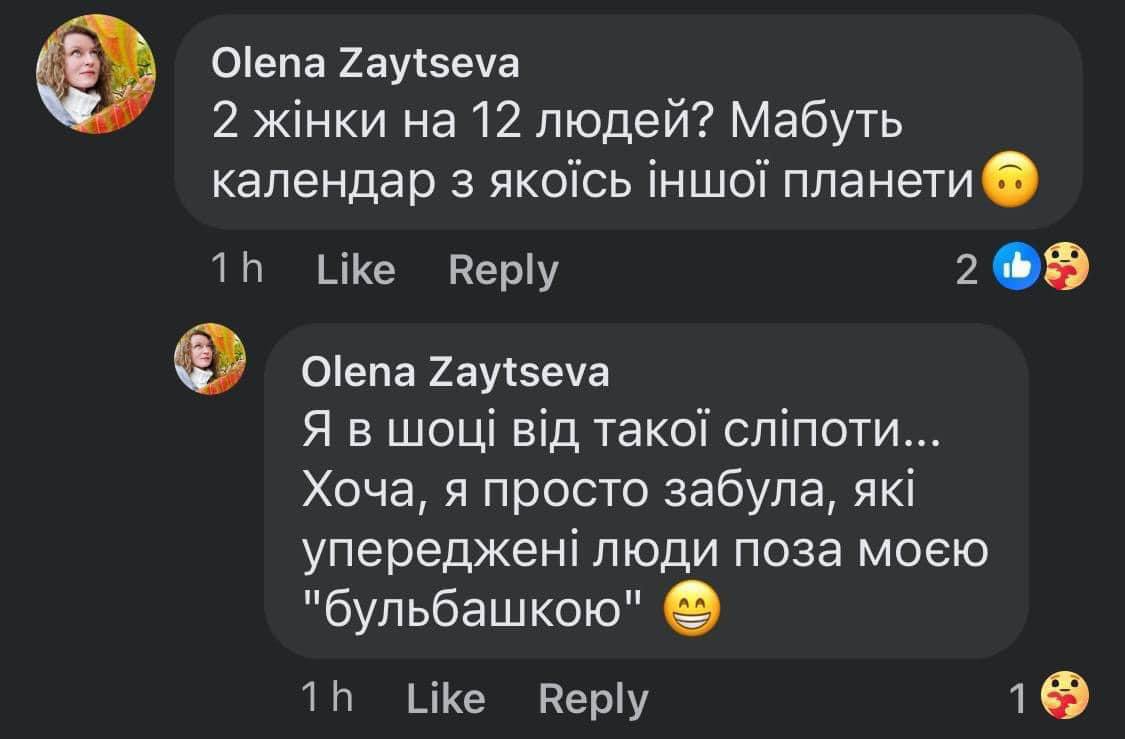Screen dimensions: 1125x739
Task: Click the "1 h" timestamp on the reply
Action: [x=327, y=698]
